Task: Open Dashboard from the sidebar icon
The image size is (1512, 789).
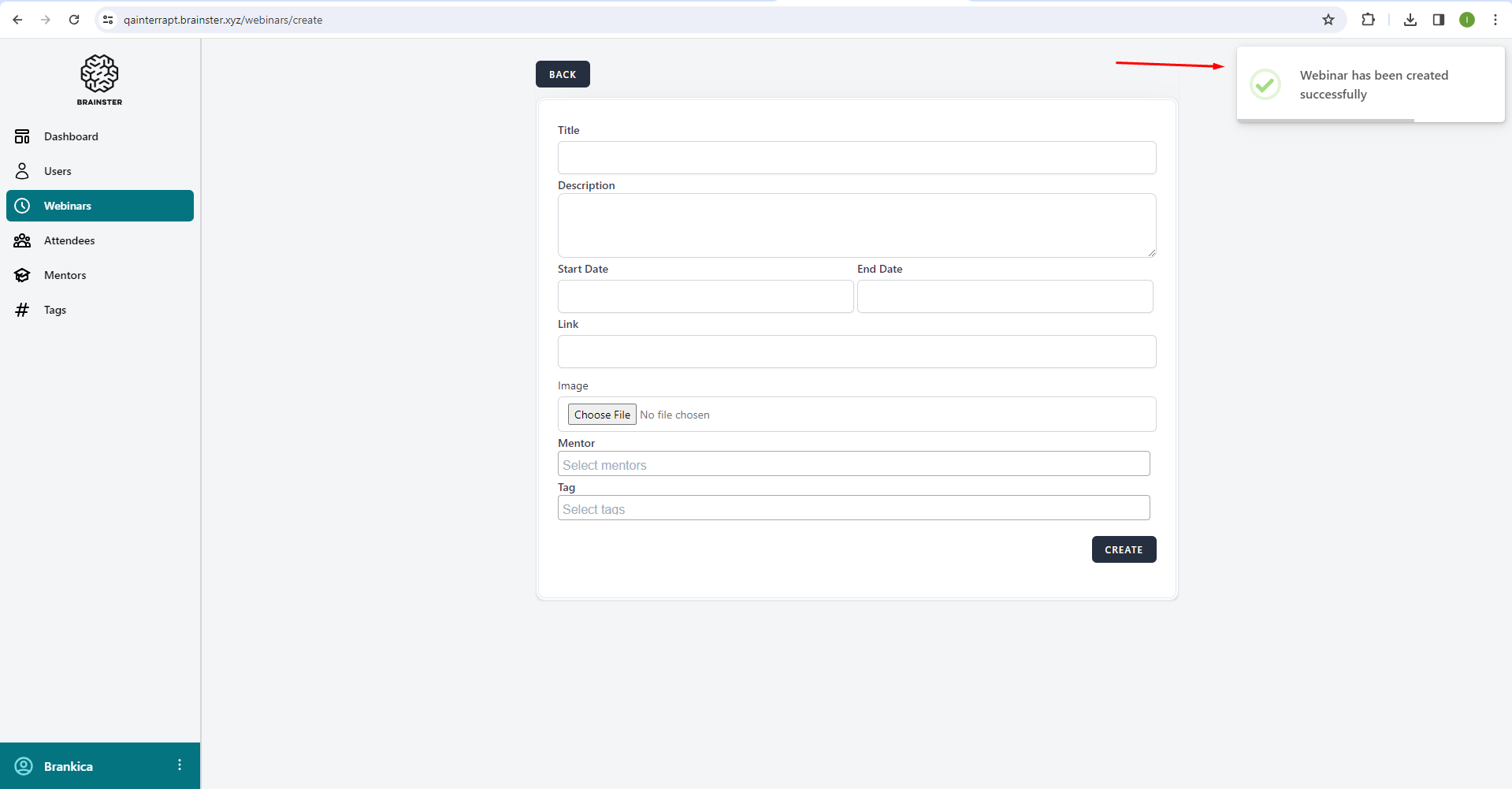Action: click(22, 136)
